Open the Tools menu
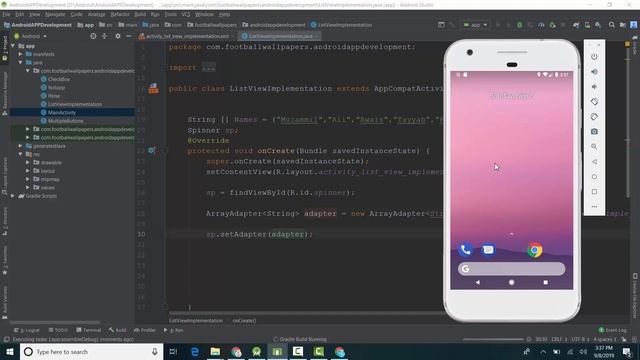Image resolution: width=640 pixels, height=360 pixels. click(171, 14)
